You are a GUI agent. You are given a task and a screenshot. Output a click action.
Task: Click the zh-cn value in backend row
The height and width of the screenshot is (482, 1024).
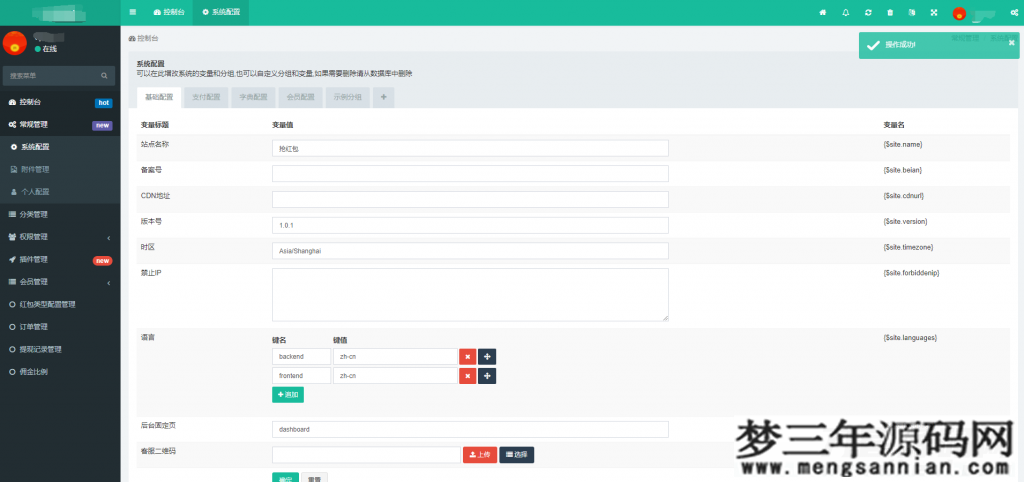tap(395, 357)
